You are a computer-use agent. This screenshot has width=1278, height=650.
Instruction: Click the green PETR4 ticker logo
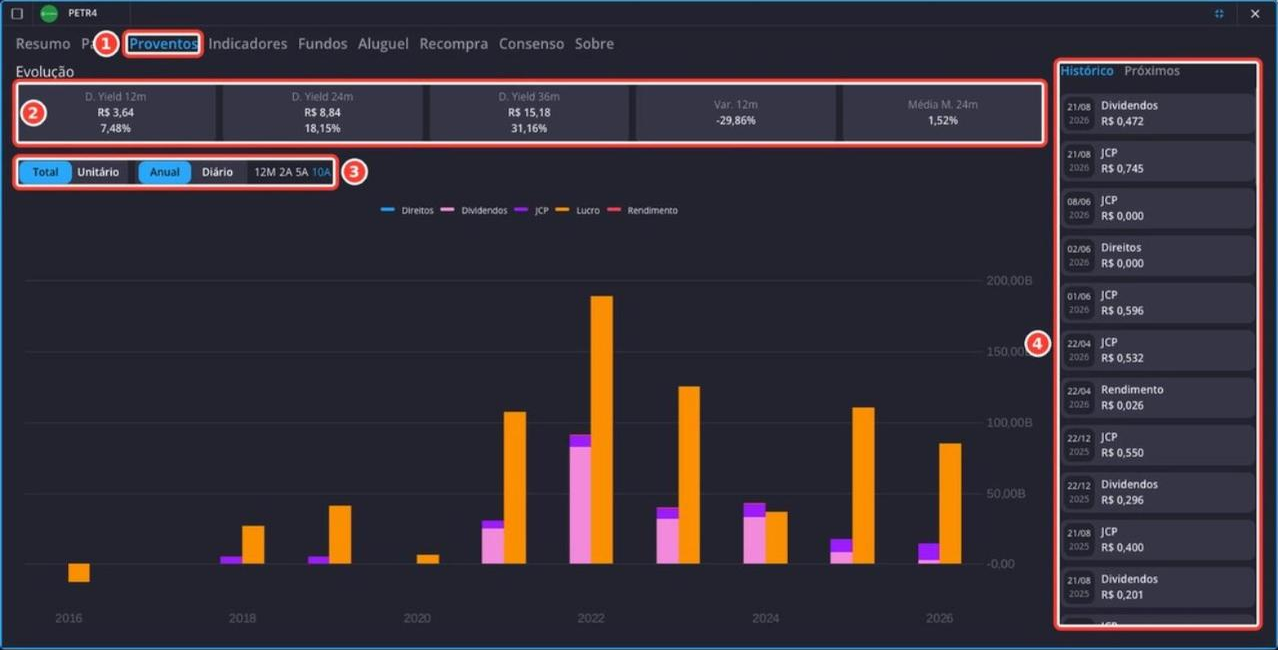49,14
